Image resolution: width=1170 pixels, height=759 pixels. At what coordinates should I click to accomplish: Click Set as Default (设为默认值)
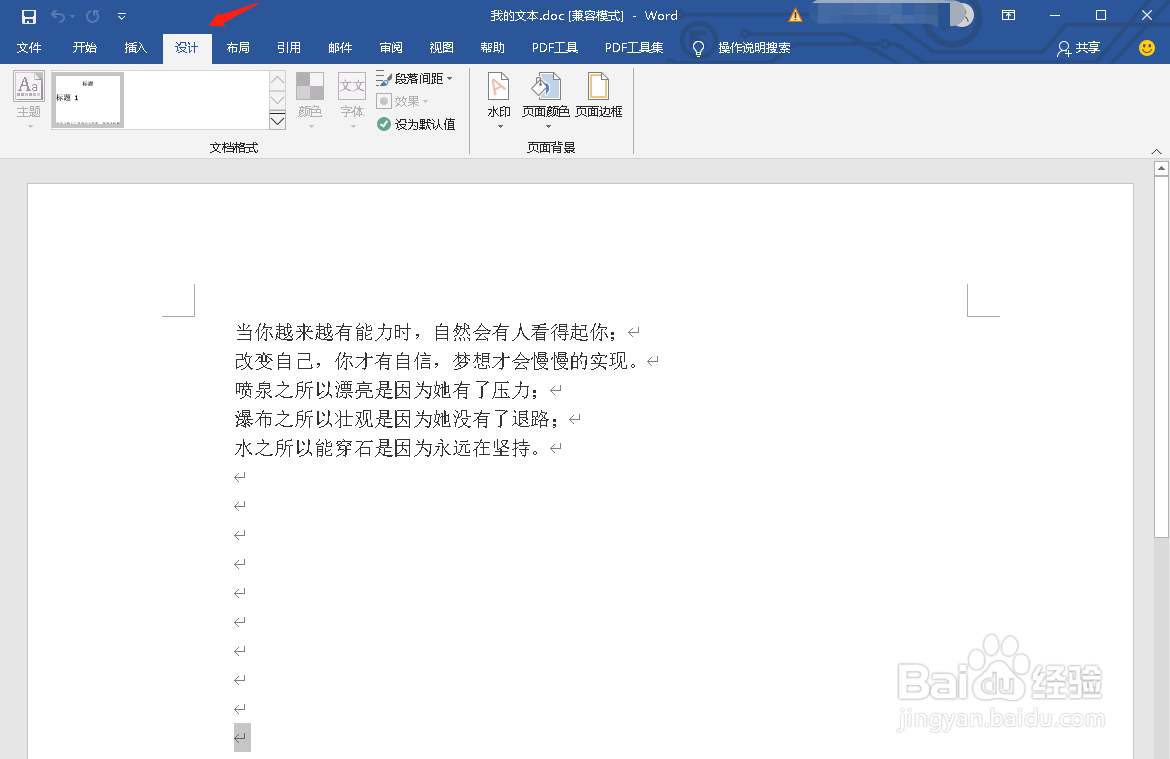(416, 122)
